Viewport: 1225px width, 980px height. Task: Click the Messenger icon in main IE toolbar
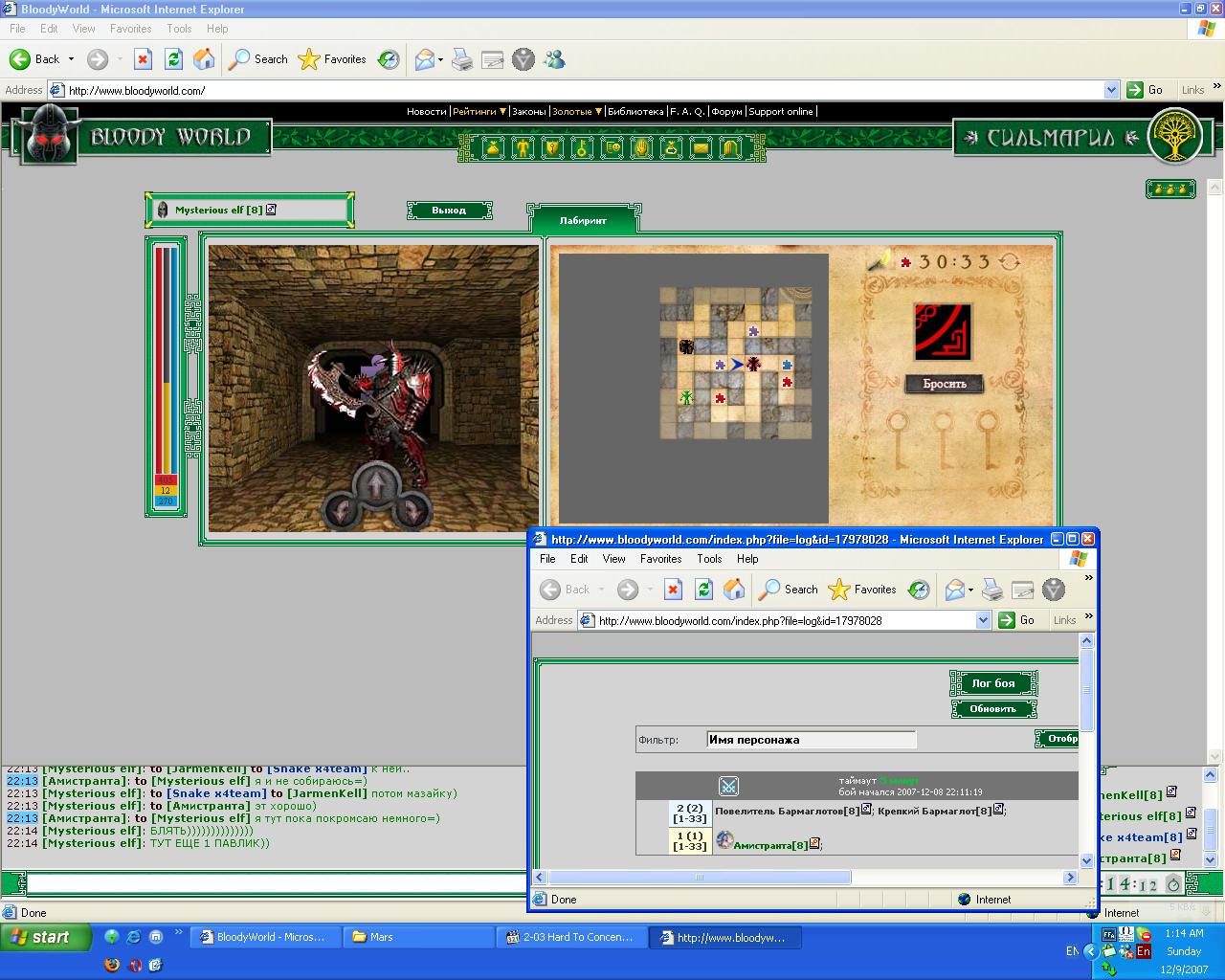(x=554, y=59)
